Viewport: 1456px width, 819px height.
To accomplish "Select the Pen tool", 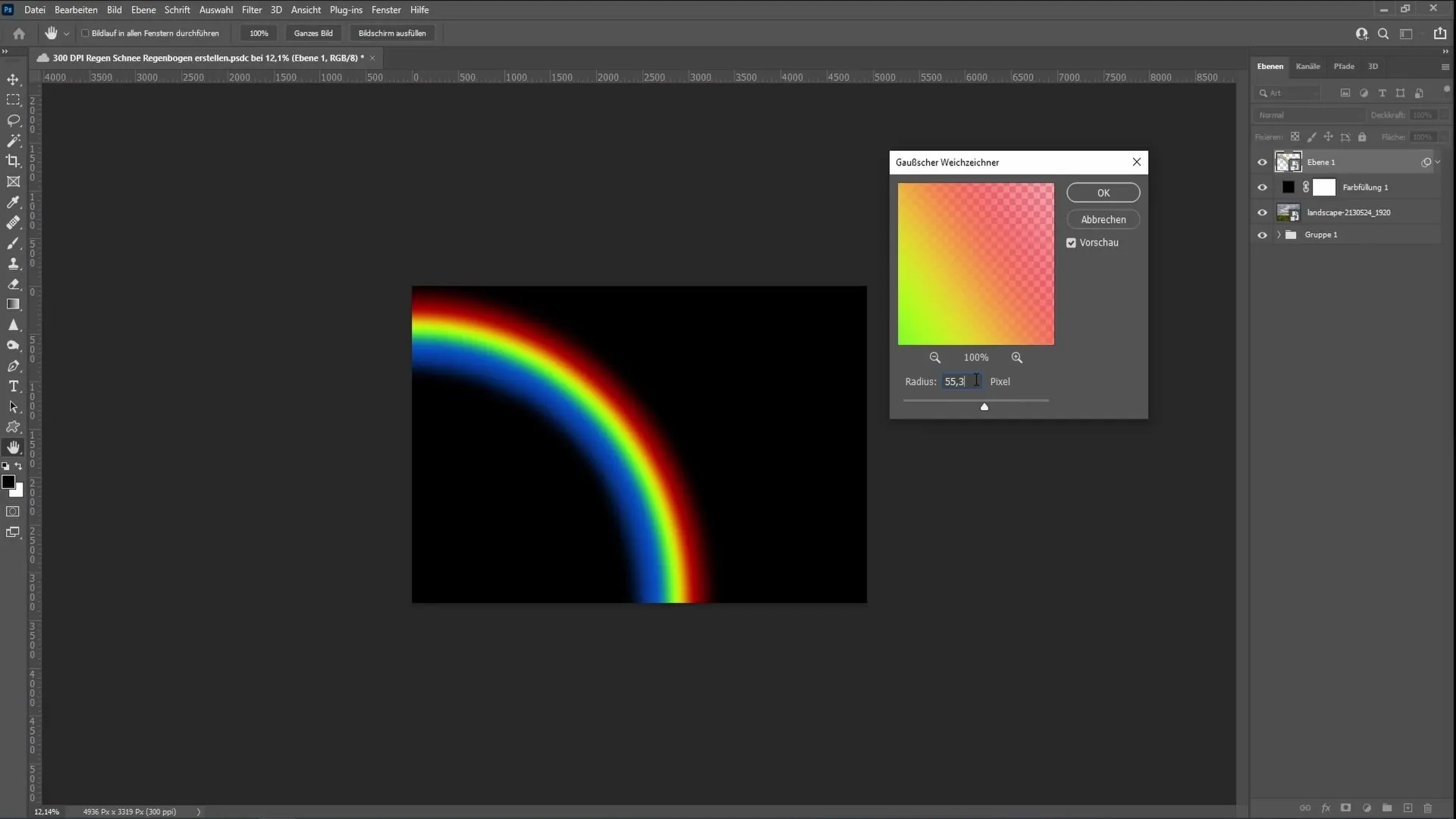I will 13,366.
